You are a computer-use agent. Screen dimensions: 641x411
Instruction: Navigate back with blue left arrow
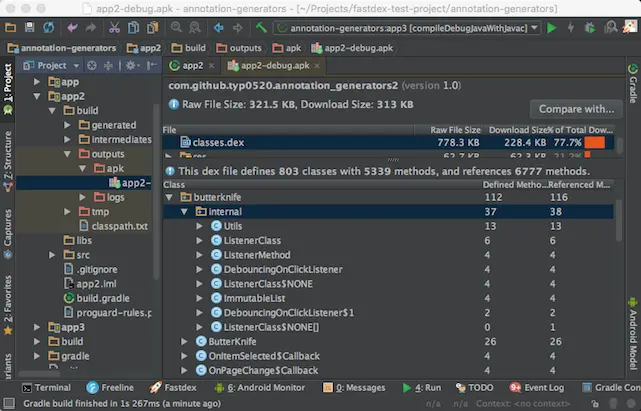(x=219, y=28)
